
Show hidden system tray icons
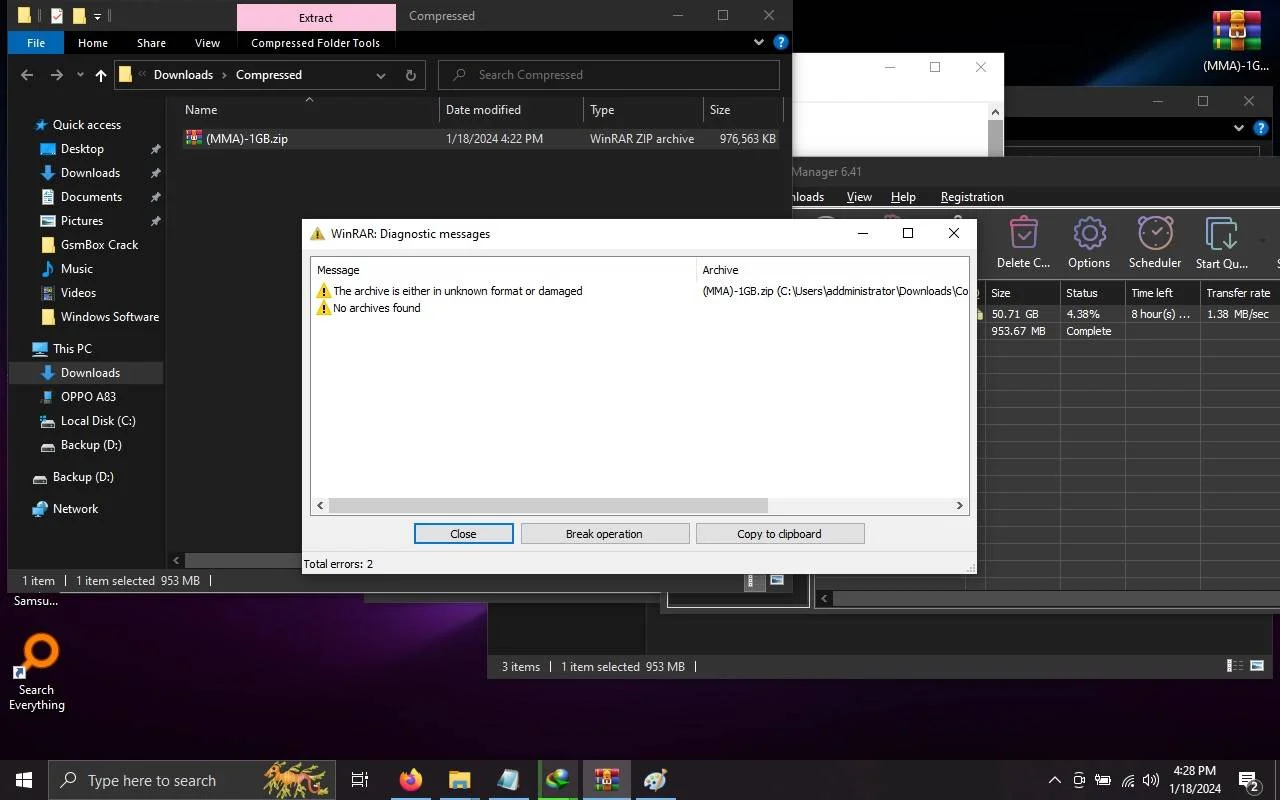(x=1054, y=780)
